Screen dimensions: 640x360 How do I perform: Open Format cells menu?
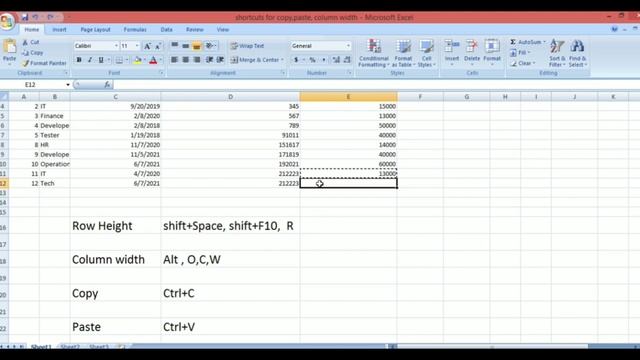coord(492,53)
